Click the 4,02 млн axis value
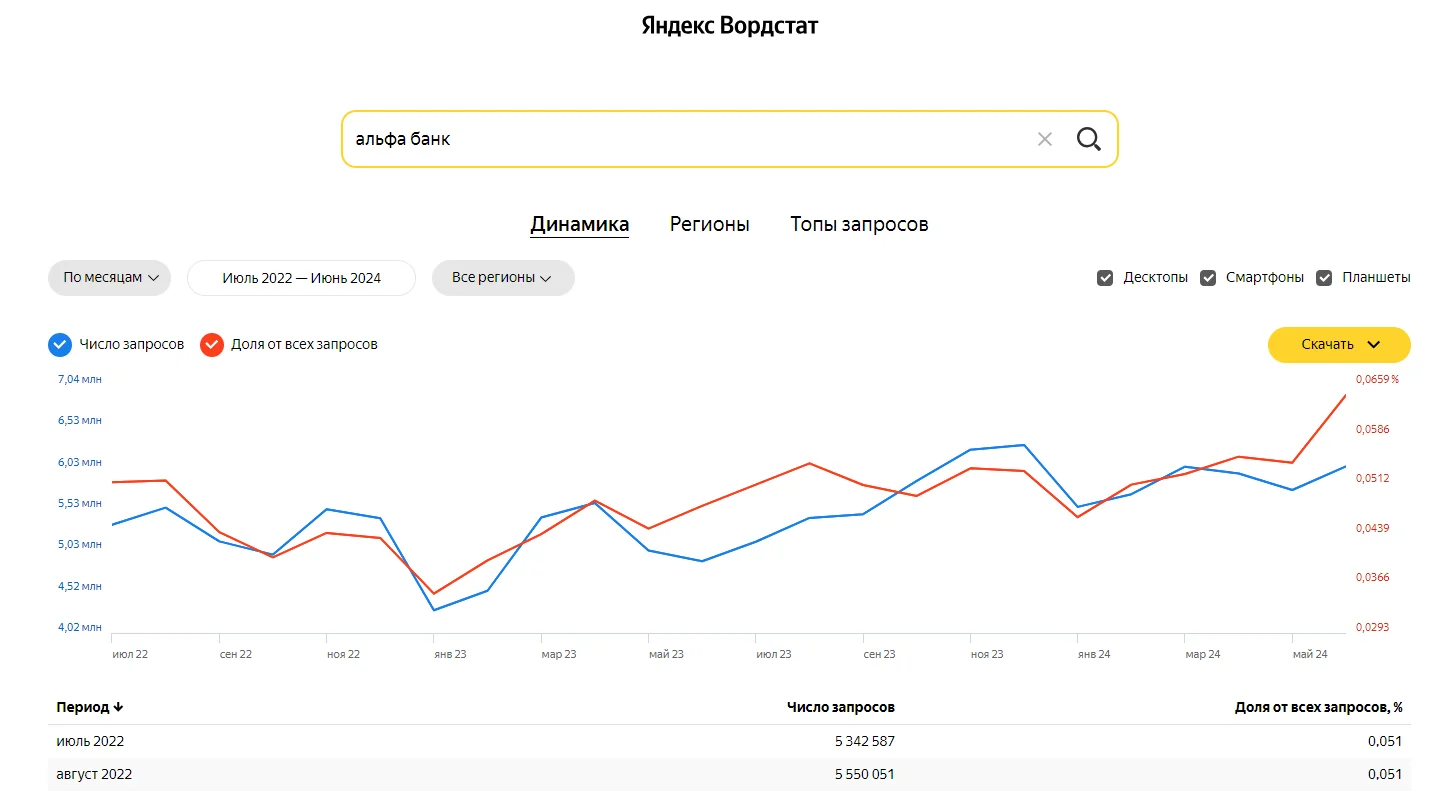Image resolution: width=1455 pixels, height=796 pixels. [x=79, y=627]
